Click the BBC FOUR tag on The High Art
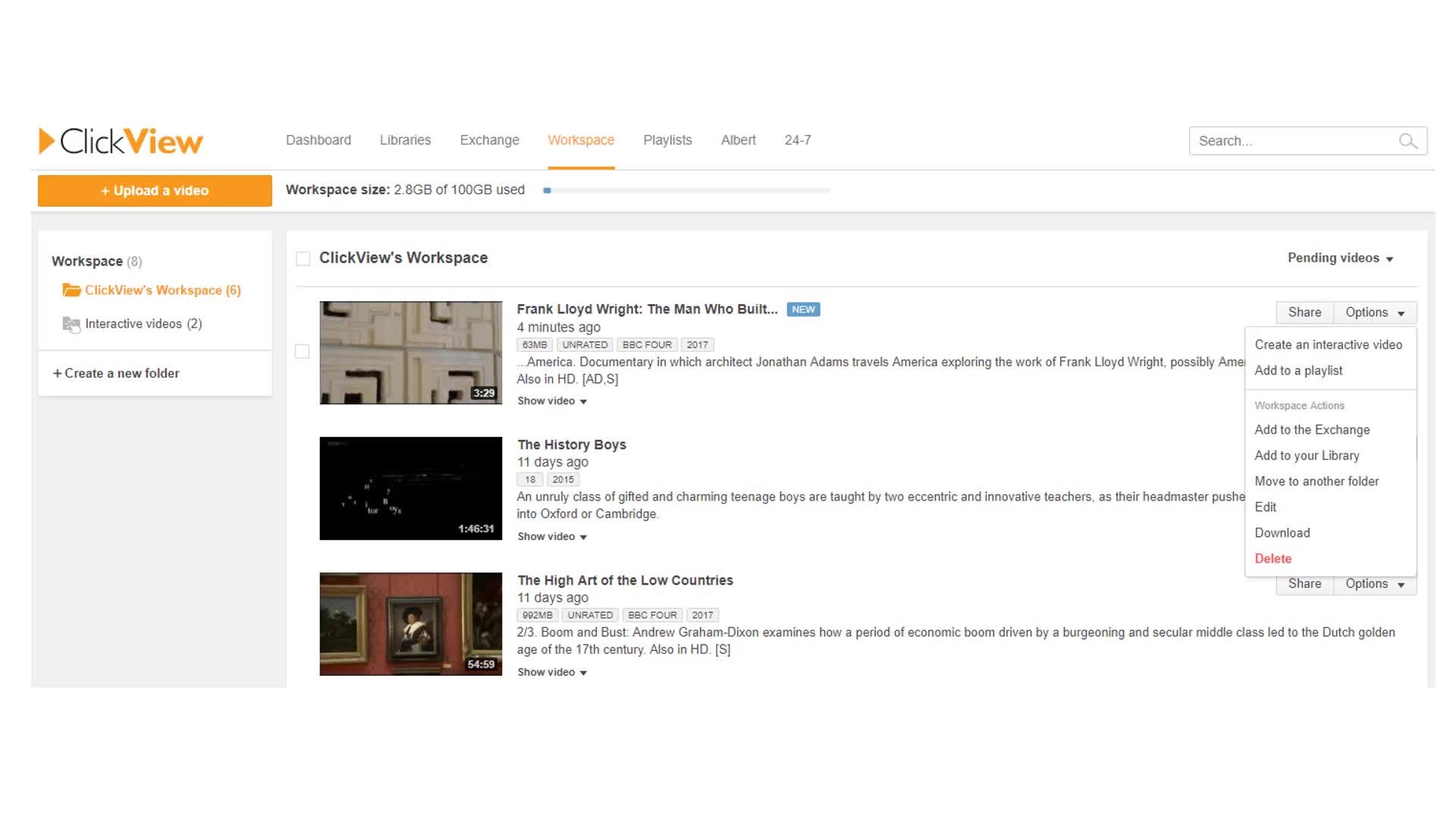Viewport: 1456px width, 819px height. coord(652,616)
